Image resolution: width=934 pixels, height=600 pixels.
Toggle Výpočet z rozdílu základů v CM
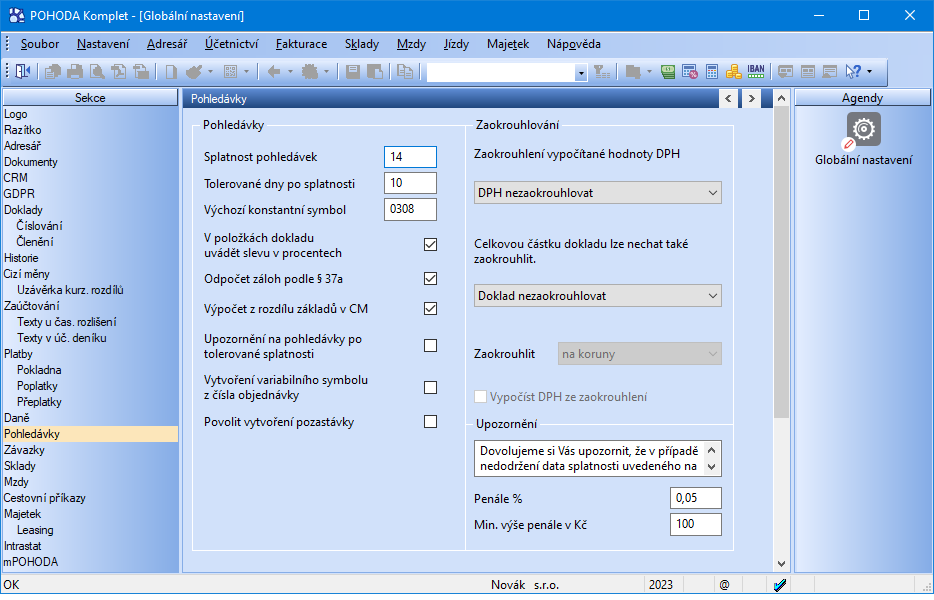pos(430,308)
